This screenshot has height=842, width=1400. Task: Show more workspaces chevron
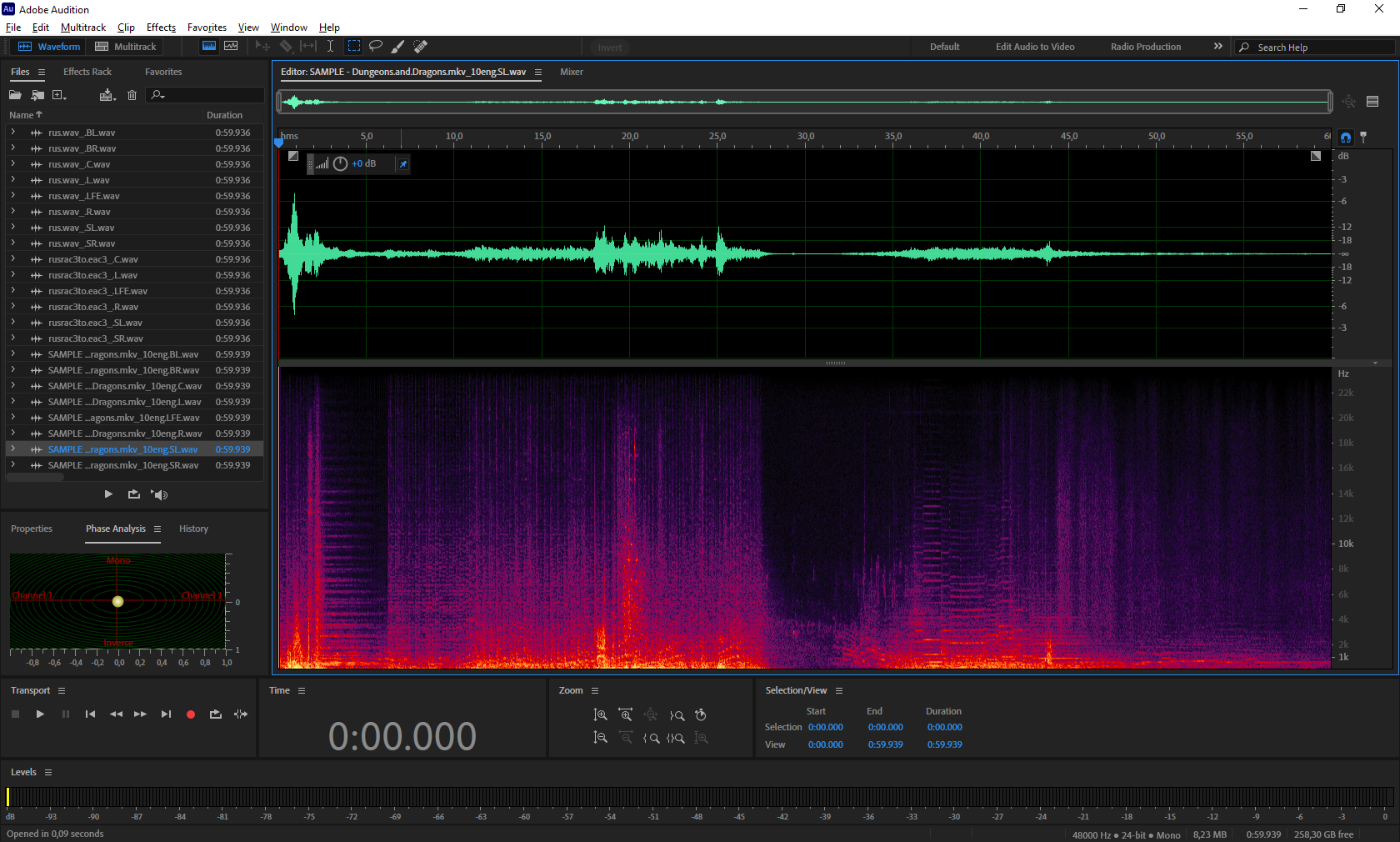[x=1218, y=47]
